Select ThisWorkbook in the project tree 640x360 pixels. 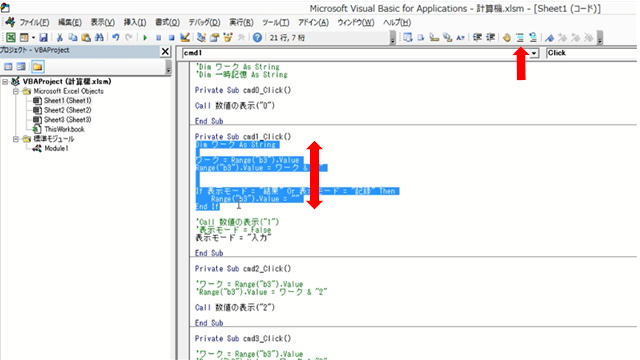(64, 129)
